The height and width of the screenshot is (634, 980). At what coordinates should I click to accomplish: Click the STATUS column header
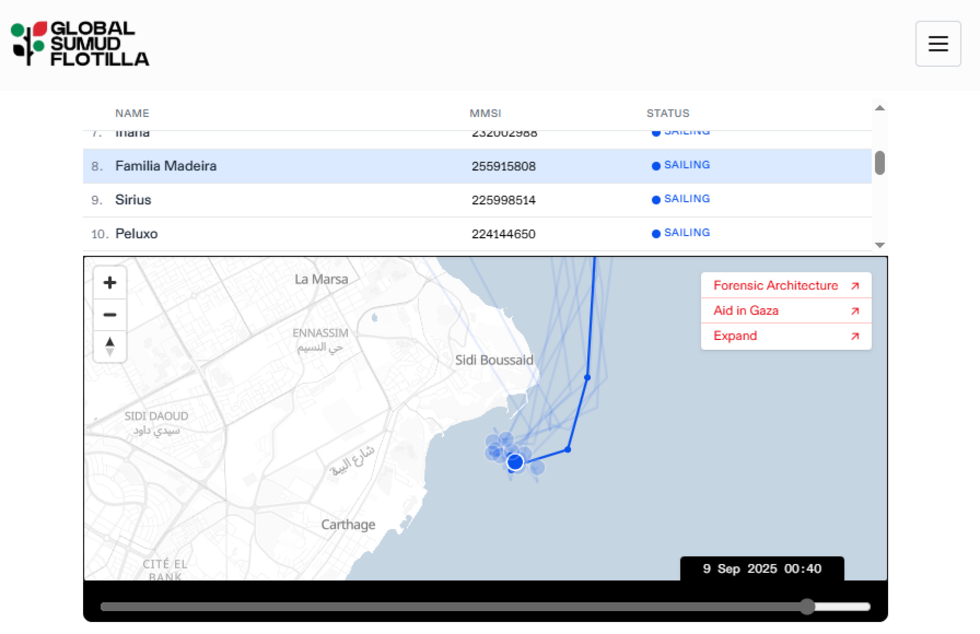pos(667,113)
